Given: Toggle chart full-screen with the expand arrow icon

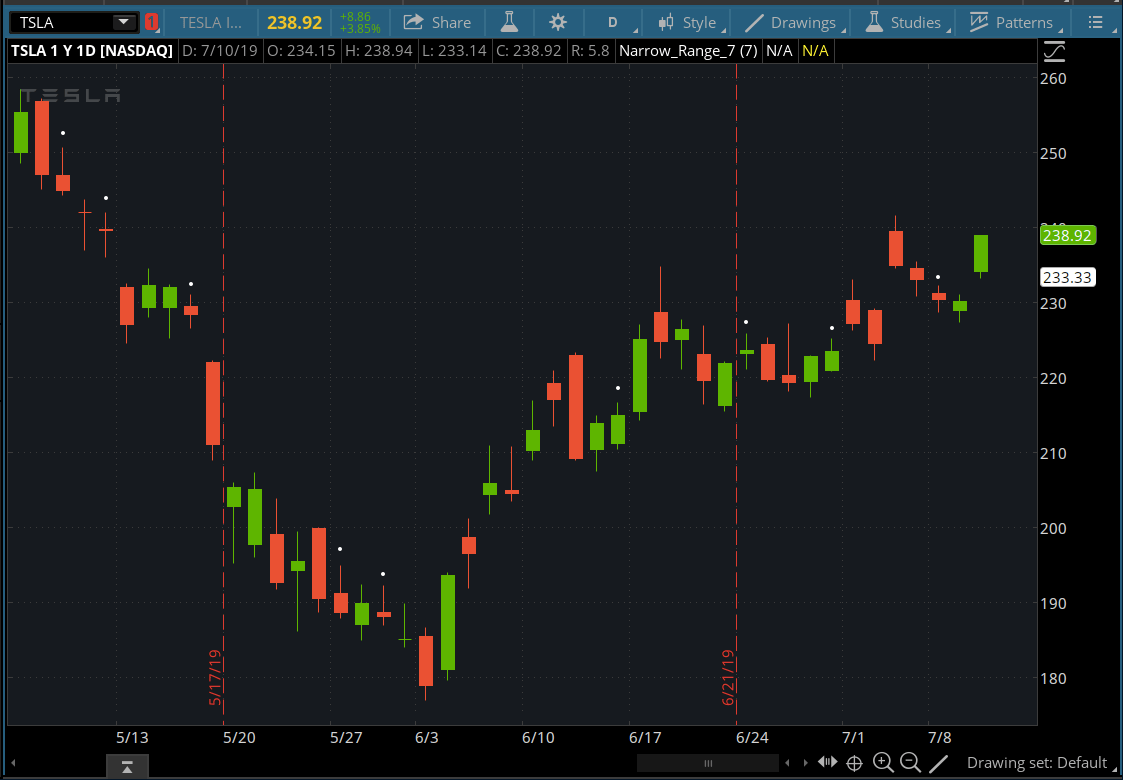Looking at the screenshot, I should click(1053, 51).
